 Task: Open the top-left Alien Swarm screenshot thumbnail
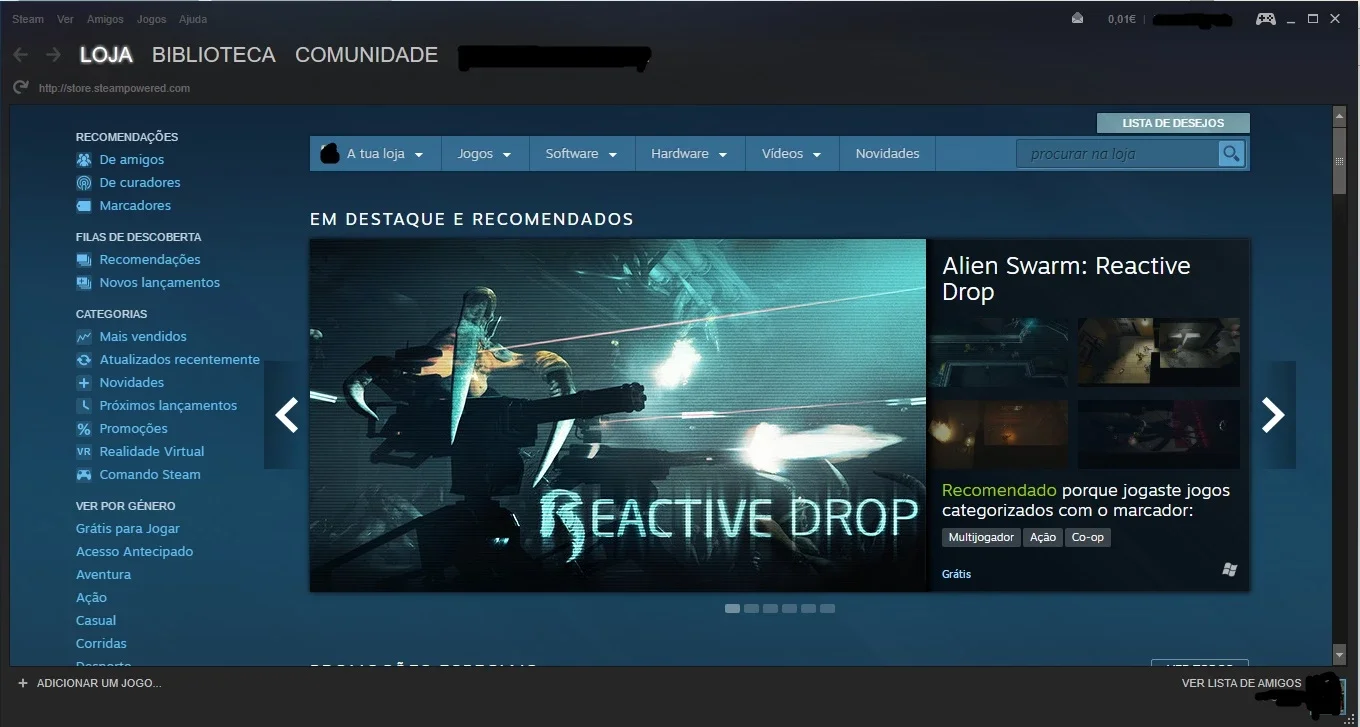(x=999, y=352)
